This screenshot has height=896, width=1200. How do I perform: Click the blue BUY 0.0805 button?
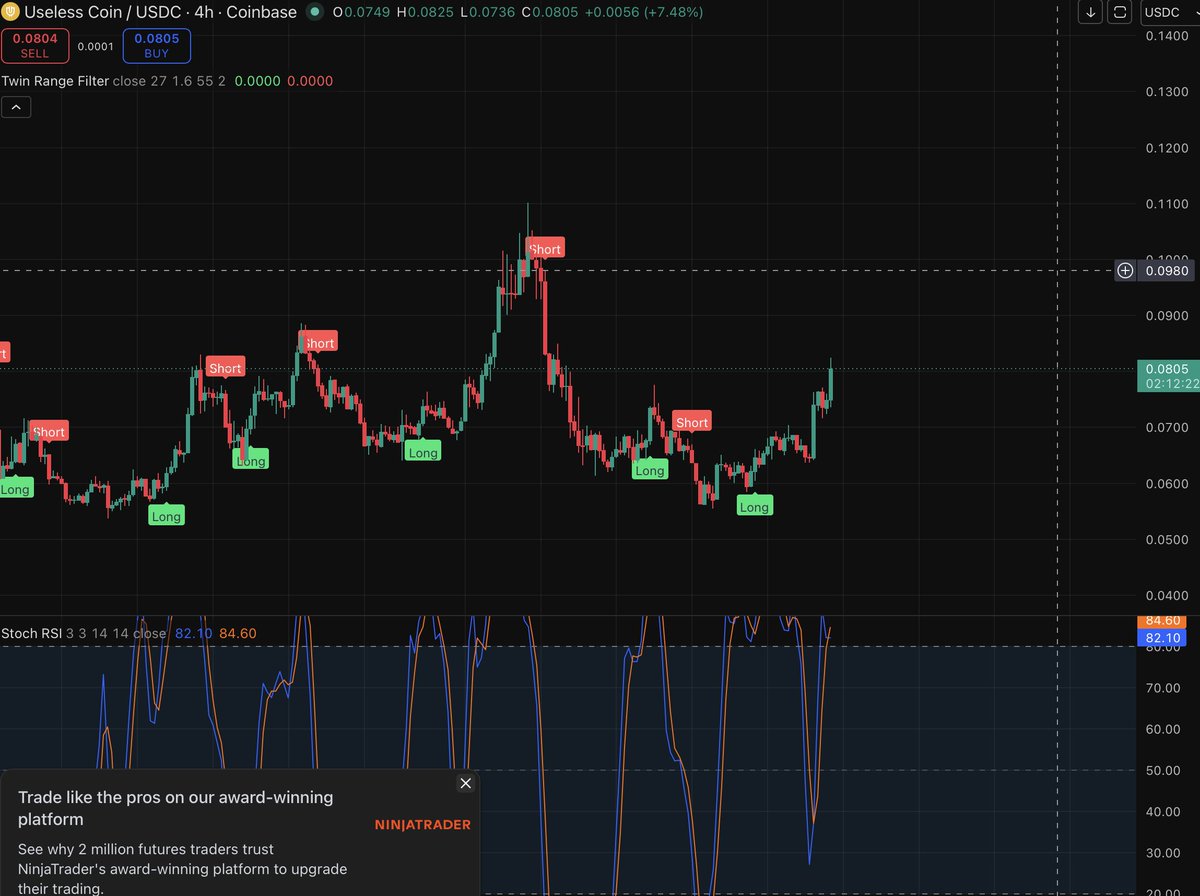[156, 46]
